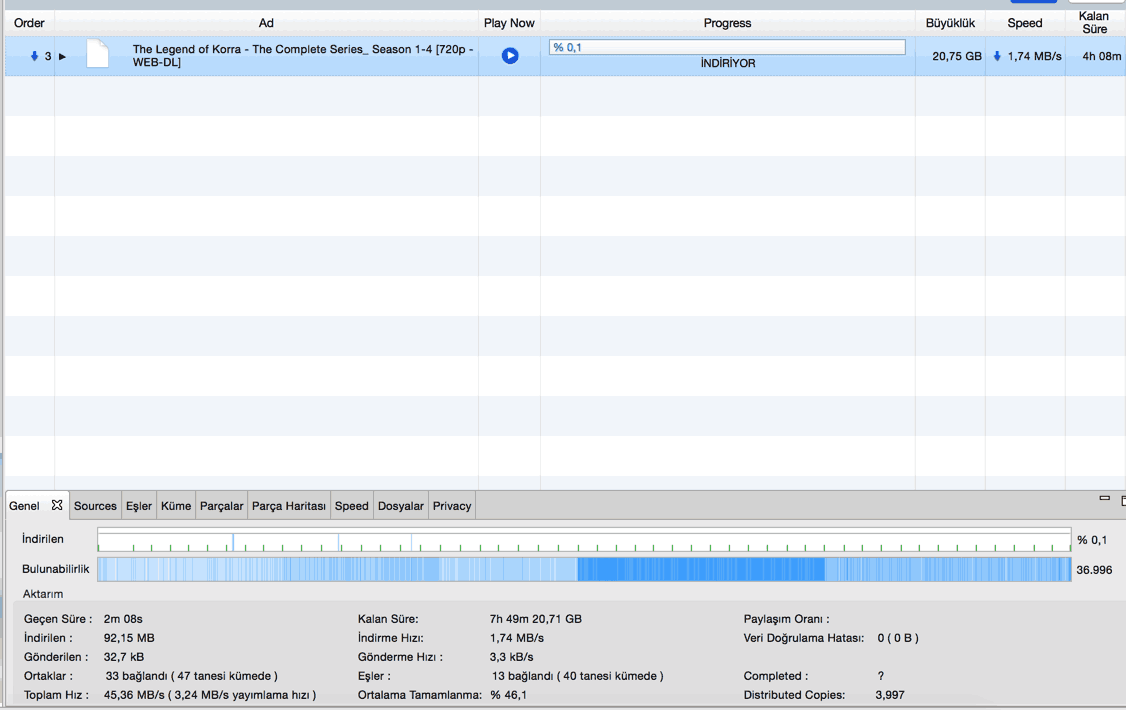Click the order number 3 in the torrent row
Viewport: 1126px width, 710px height.
(48, 56)
